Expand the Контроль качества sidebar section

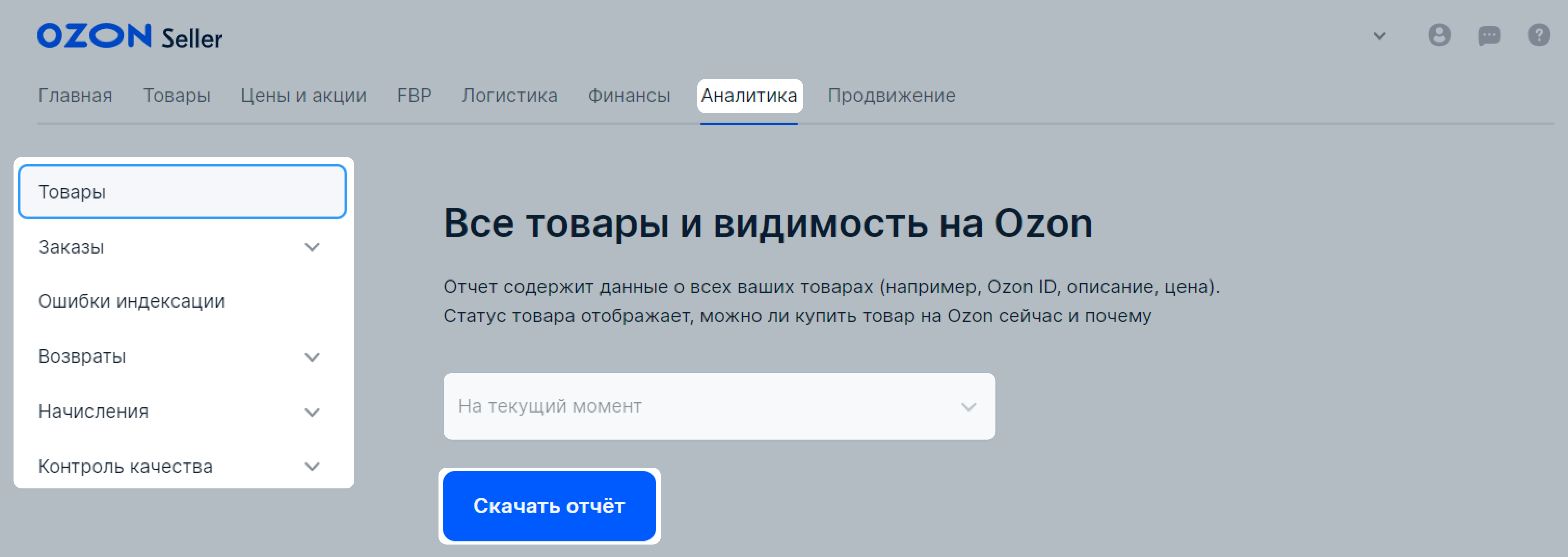point(312,466)
